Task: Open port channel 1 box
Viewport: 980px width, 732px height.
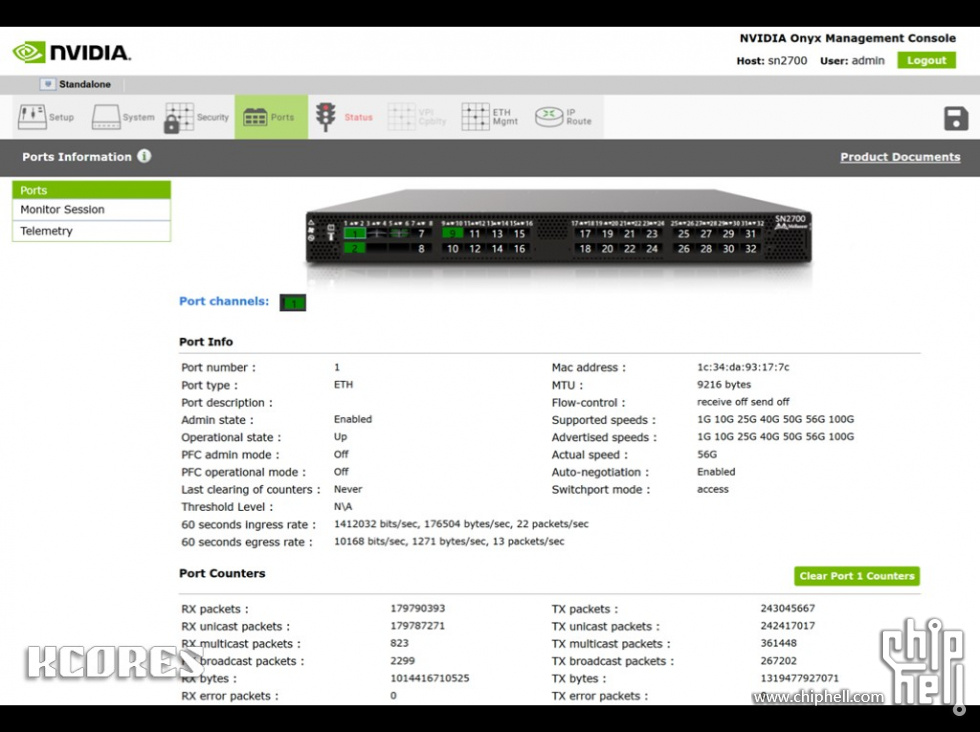Action: 292,303
